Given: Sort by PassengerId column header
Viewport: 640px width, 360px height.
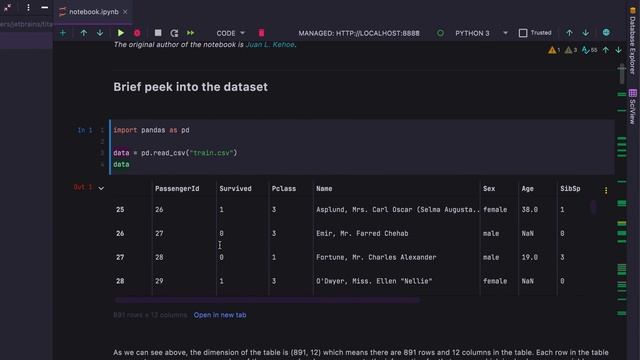Looking at the screenshot, I should point(177,189).
